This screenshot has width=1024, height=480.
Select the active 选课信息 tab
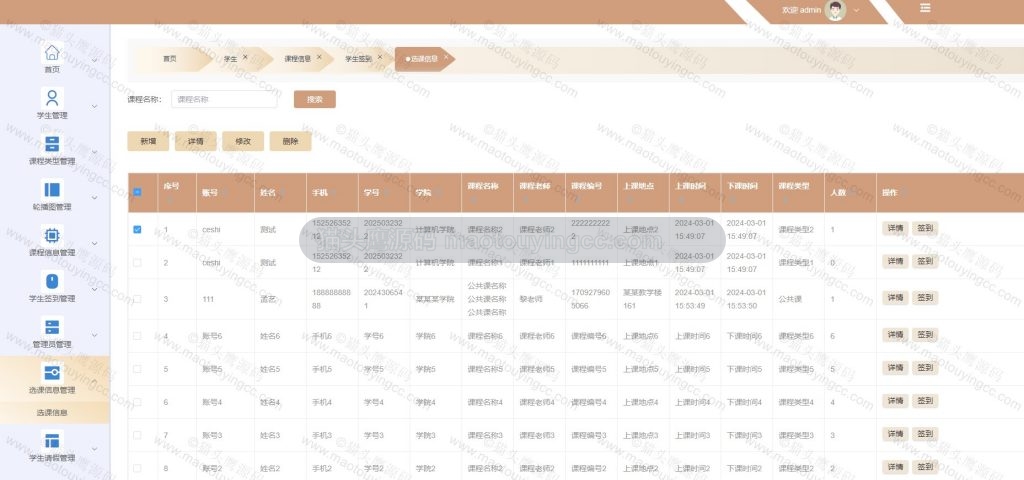pos(422,59)
